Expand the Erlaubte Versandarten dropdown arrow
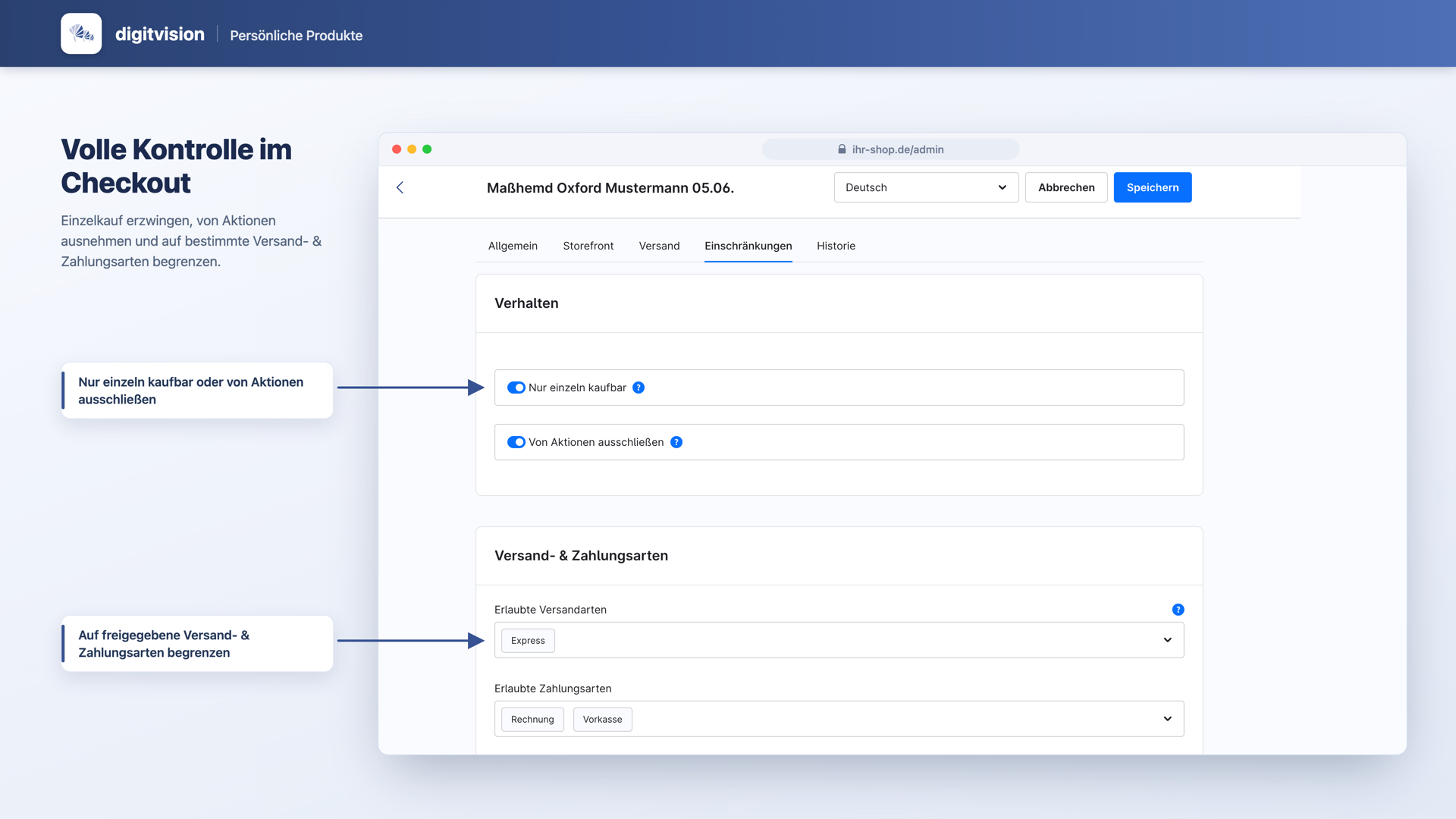The height and width of the screenshot is (819, 1456). point(1167,640)
